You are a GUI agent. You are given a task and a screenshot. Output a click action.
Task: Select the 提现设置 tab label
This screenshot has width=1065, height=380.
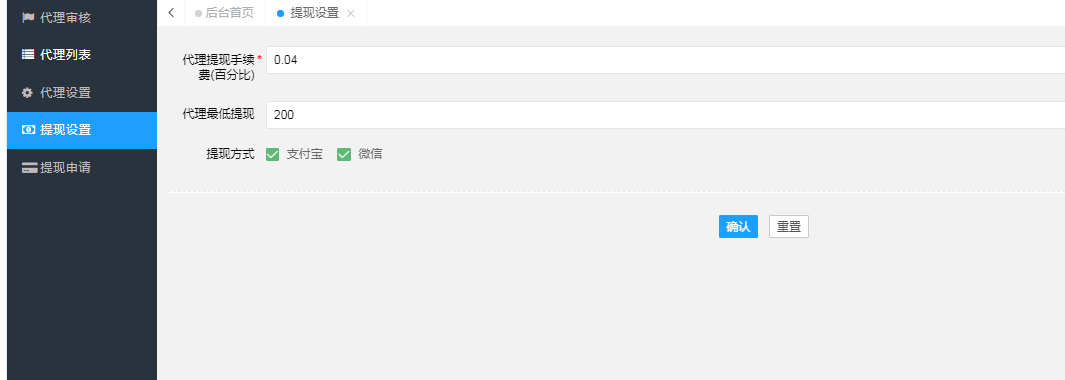point(314,13)
